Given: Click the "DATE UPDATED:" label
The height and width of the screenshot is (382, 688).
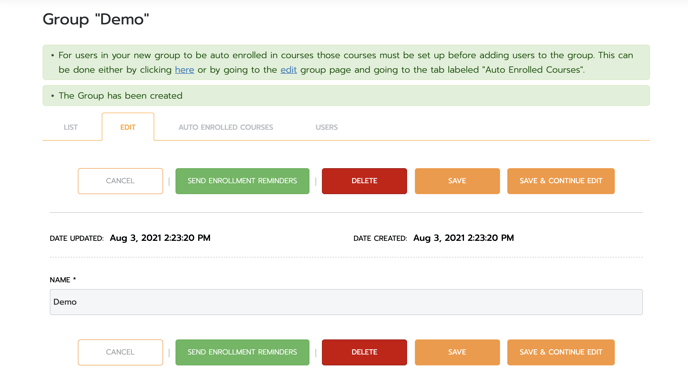Looking at the screenshot, I should click(x=76, y=239).
